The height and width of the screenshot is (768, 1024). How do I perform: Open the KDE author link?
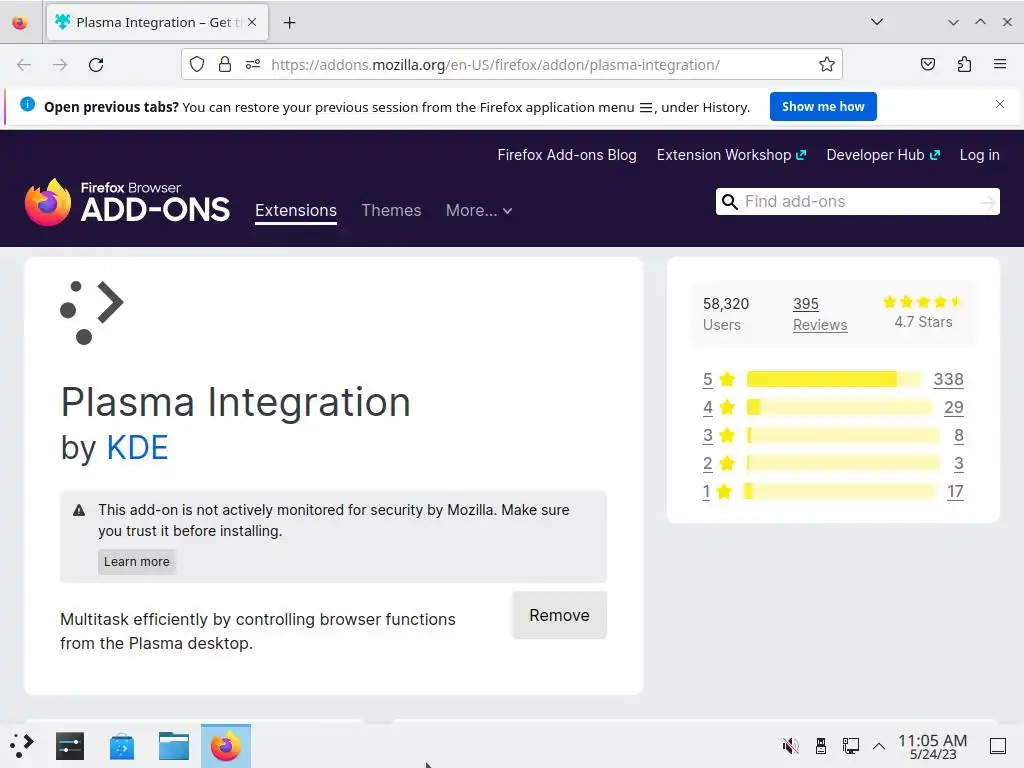(137, 448)
